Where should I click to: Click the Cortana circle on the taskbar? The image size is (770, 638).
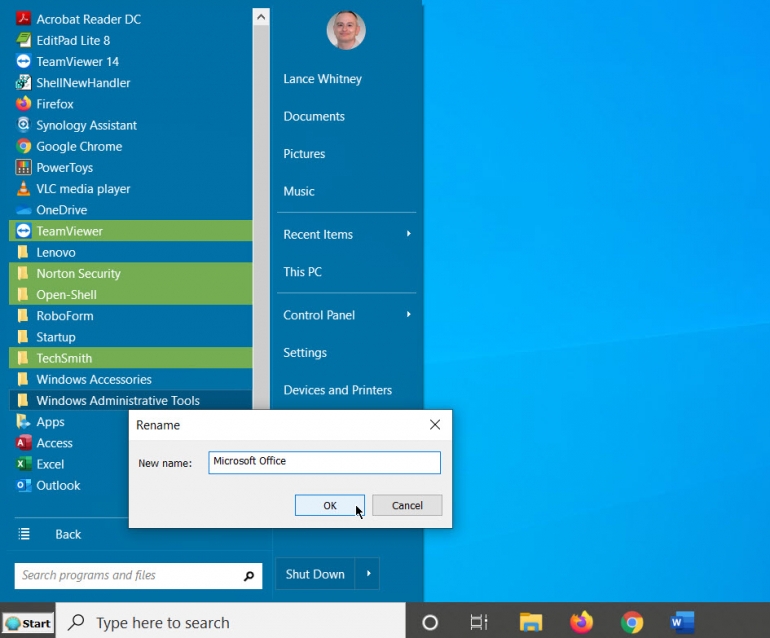tap(430, 622)
